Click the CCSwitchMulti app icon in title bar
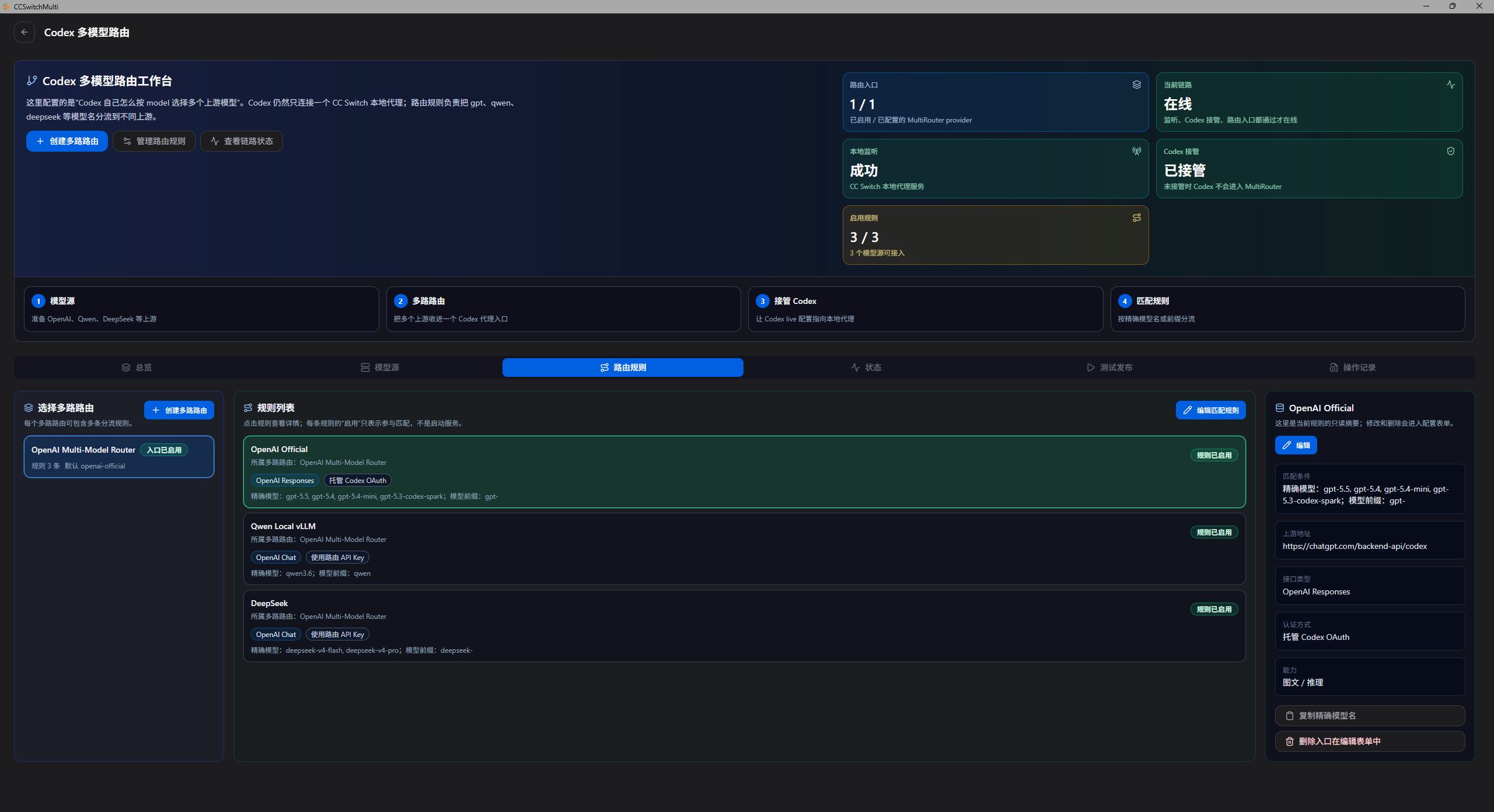The image size is (1494, 812). click(6, 6)
